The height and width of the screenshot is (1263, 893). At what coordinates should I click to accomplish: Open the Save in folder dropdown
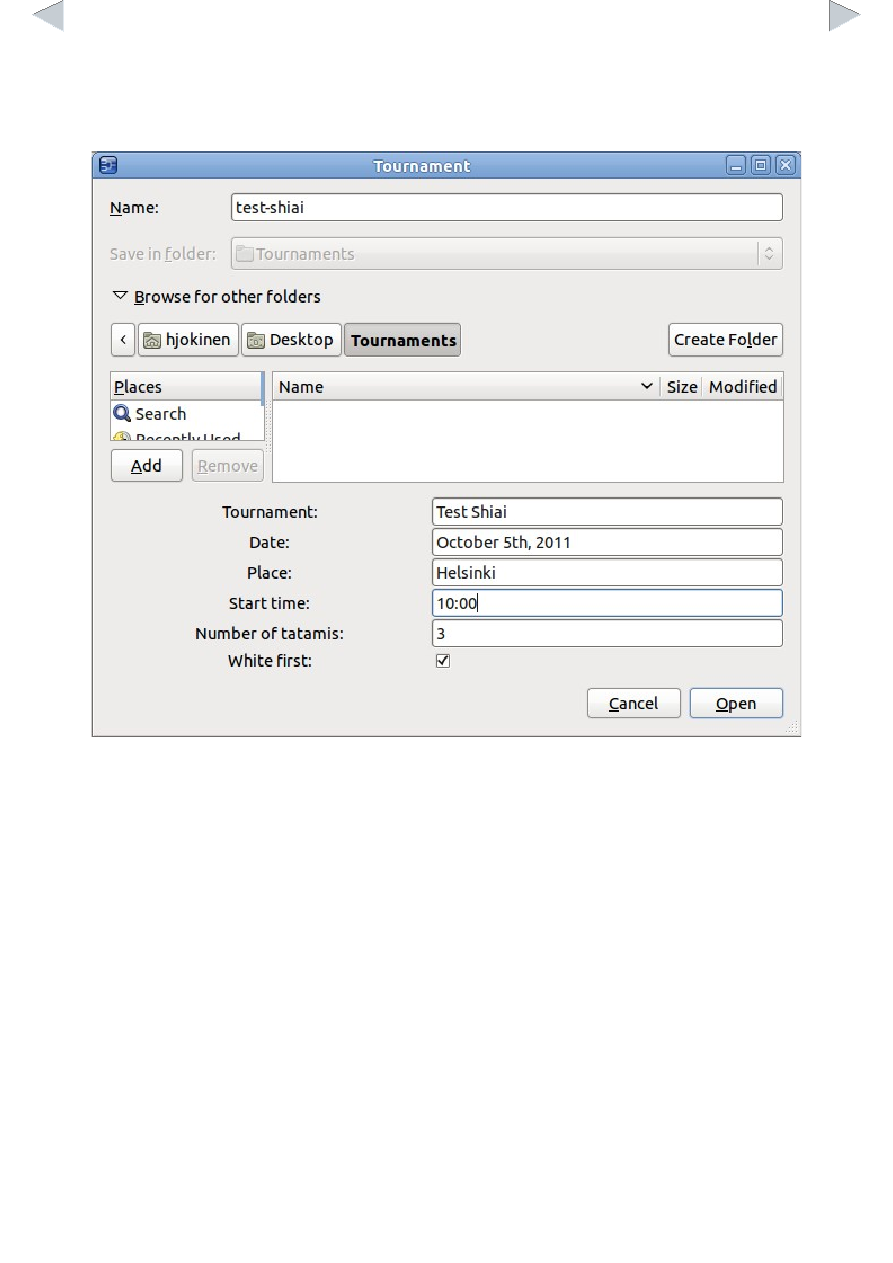coord(507,254)
